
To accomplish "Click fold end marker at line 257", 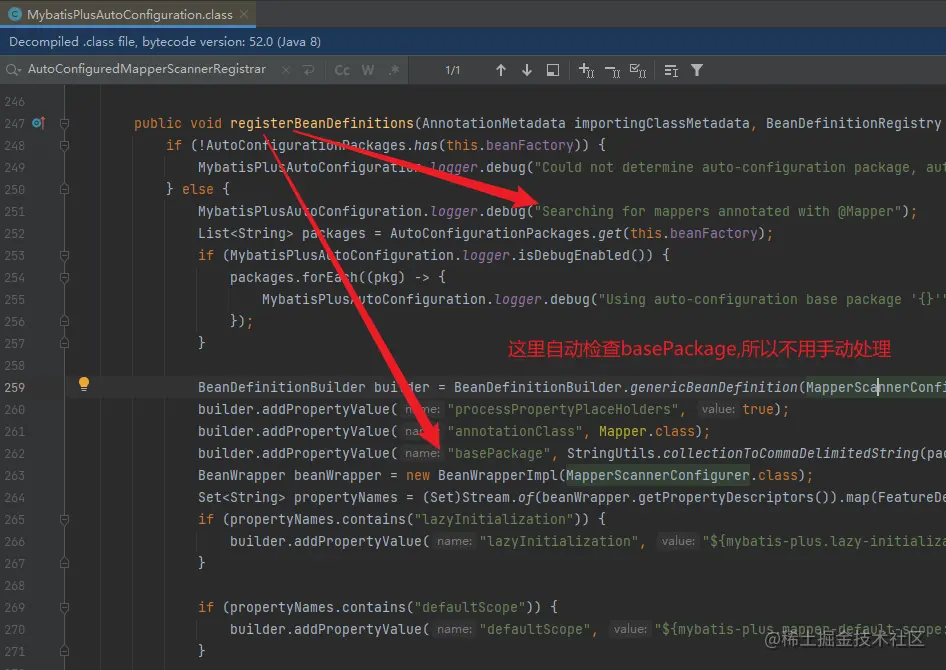I will point(65,343).
